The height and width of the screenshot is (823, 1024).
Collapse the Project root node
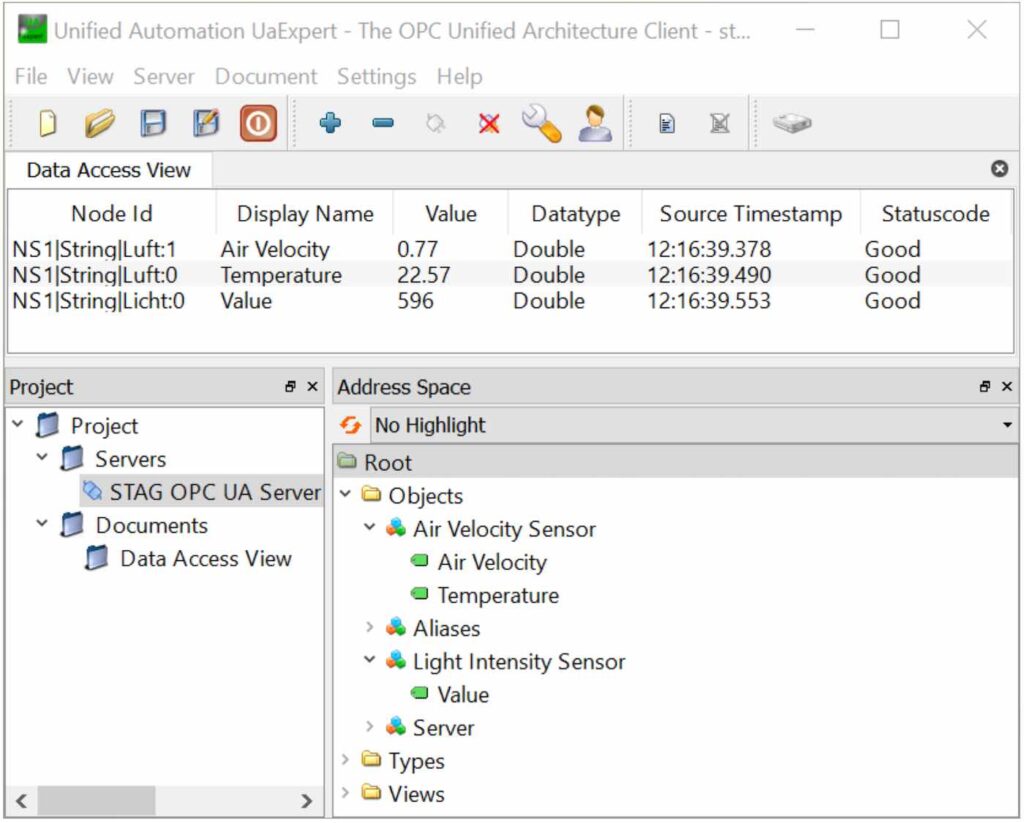click(x=18, y=425)
